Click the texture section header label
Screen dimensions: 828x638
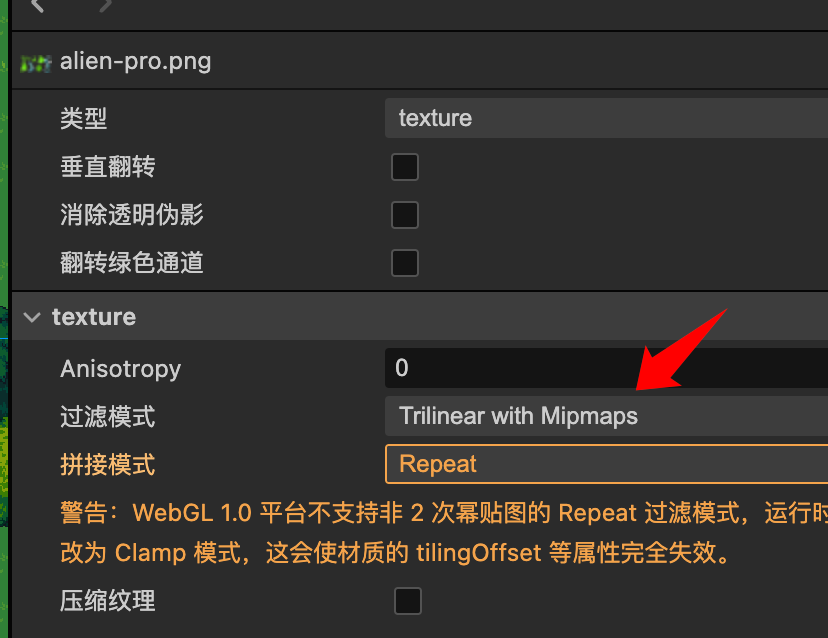coord(94,317)
